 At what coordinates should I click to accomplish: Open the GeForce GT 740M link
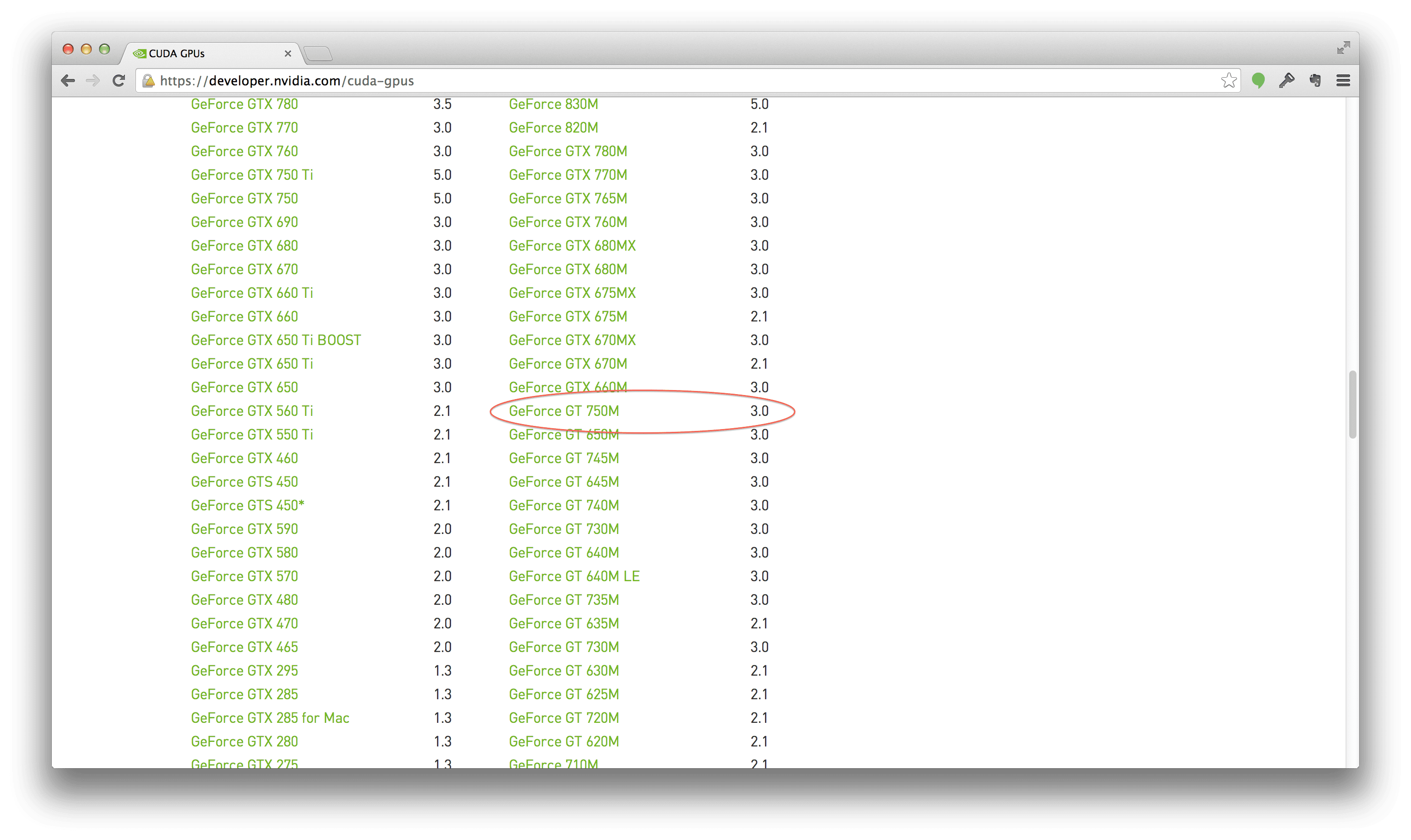[x=563, y=505]
